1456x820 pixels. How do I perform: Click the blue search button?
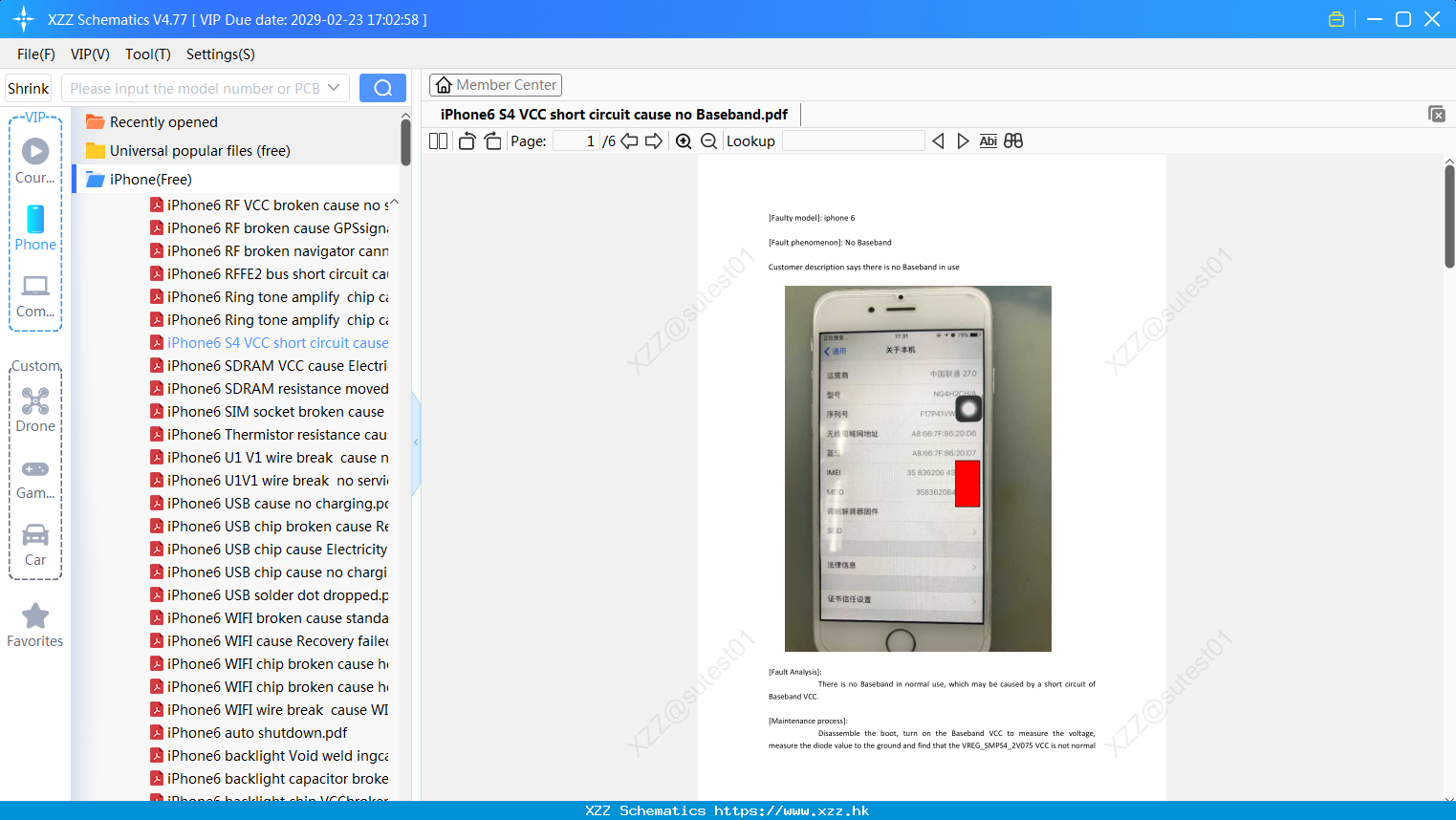[x=382, y=88]
